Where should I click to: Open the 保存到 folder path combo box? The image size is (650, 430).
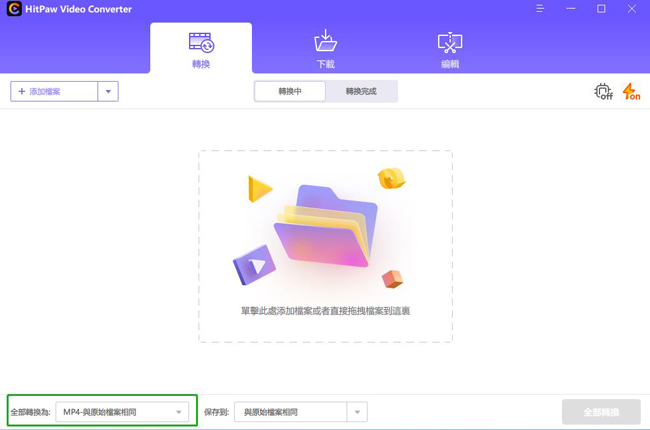point(290,412)
